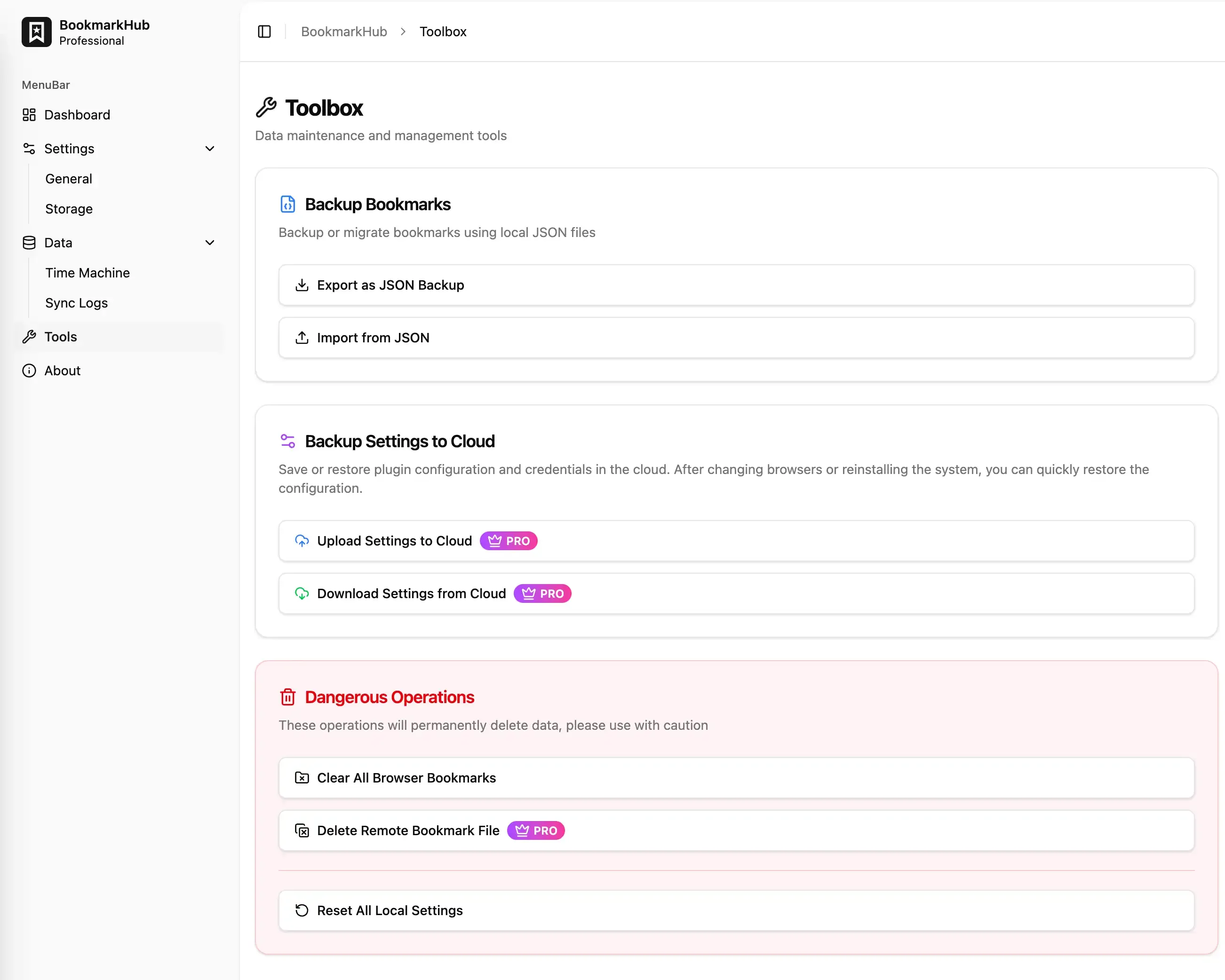
Task: Select the Tools wrench icon in sidebar
Action: click(29, 336)
